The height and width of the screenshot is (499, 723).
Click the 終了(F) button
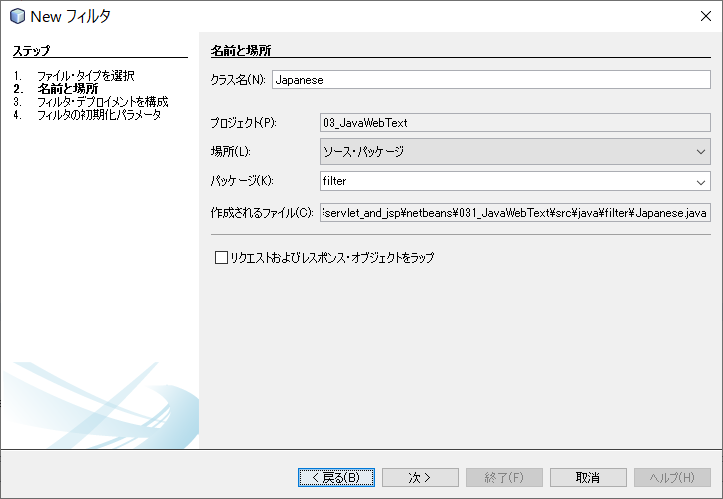504,477
